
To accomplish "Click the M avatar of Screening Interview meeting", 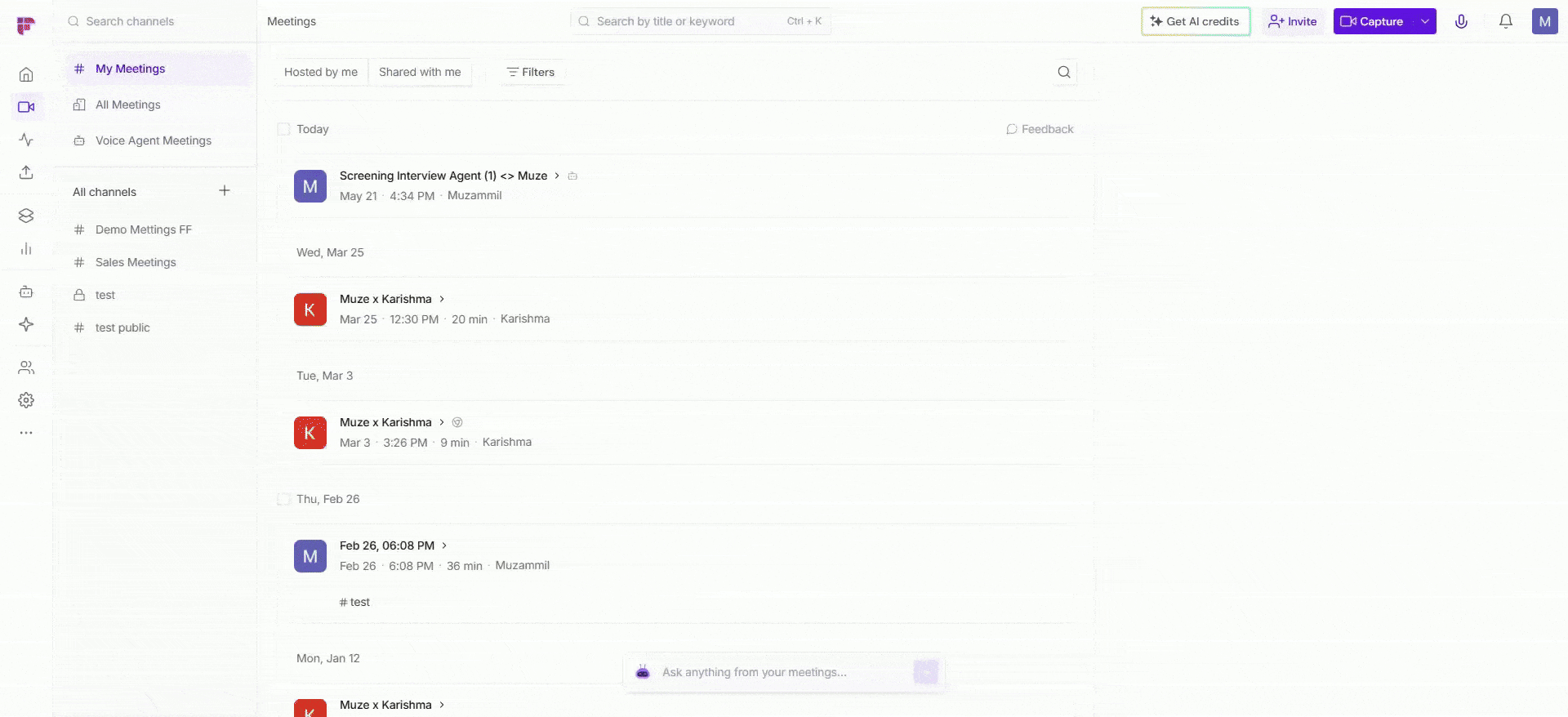I will click(310, 186).
